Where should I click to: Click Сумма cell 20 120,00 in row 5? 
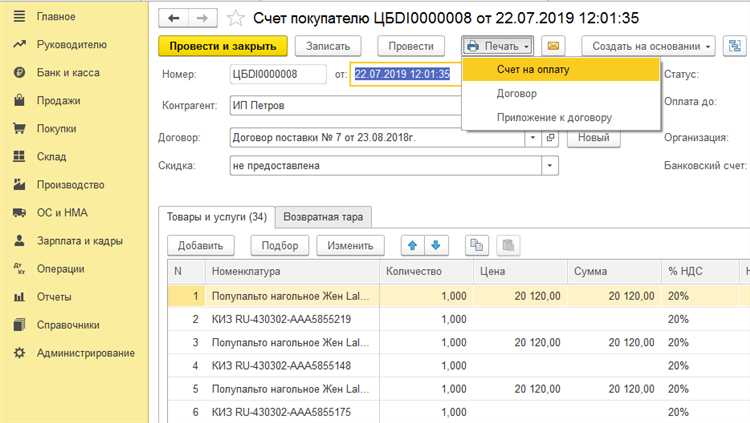[x=614, y=389]
